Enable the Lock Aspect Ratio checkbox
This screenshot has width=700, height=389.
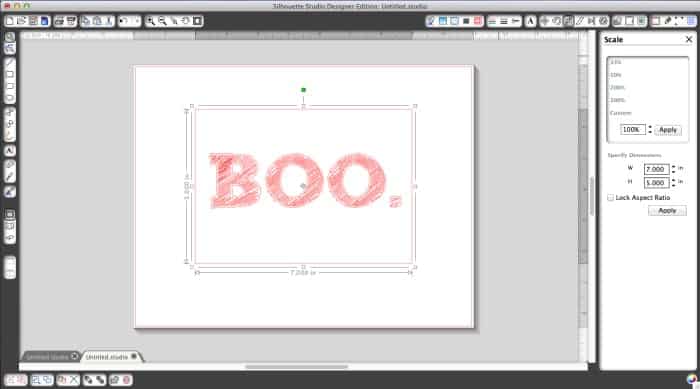[x=610, y=197]
